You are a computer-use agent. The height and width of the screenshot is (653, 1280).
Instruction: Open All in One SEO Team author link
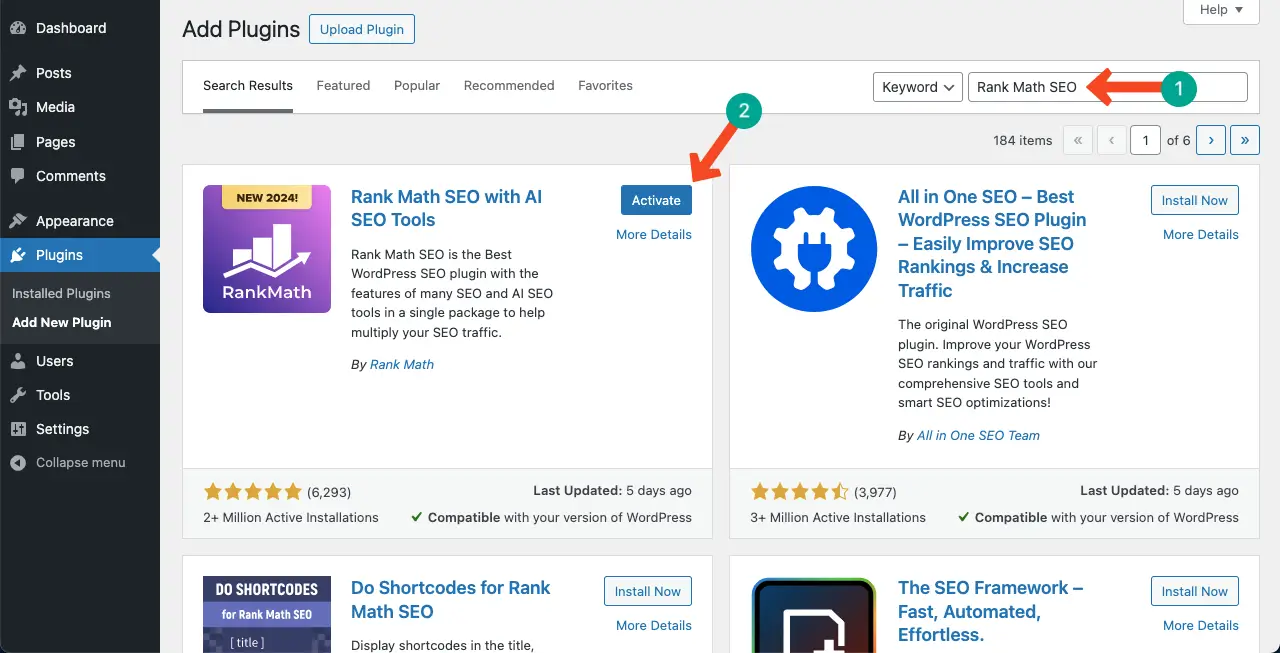point(978,435)
